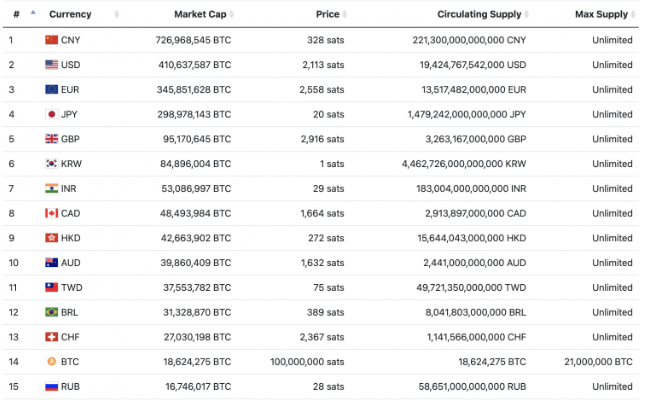Viewport: 658px width, 405px height.
Task: Open the KRW currency link
Action: (70, 164)
